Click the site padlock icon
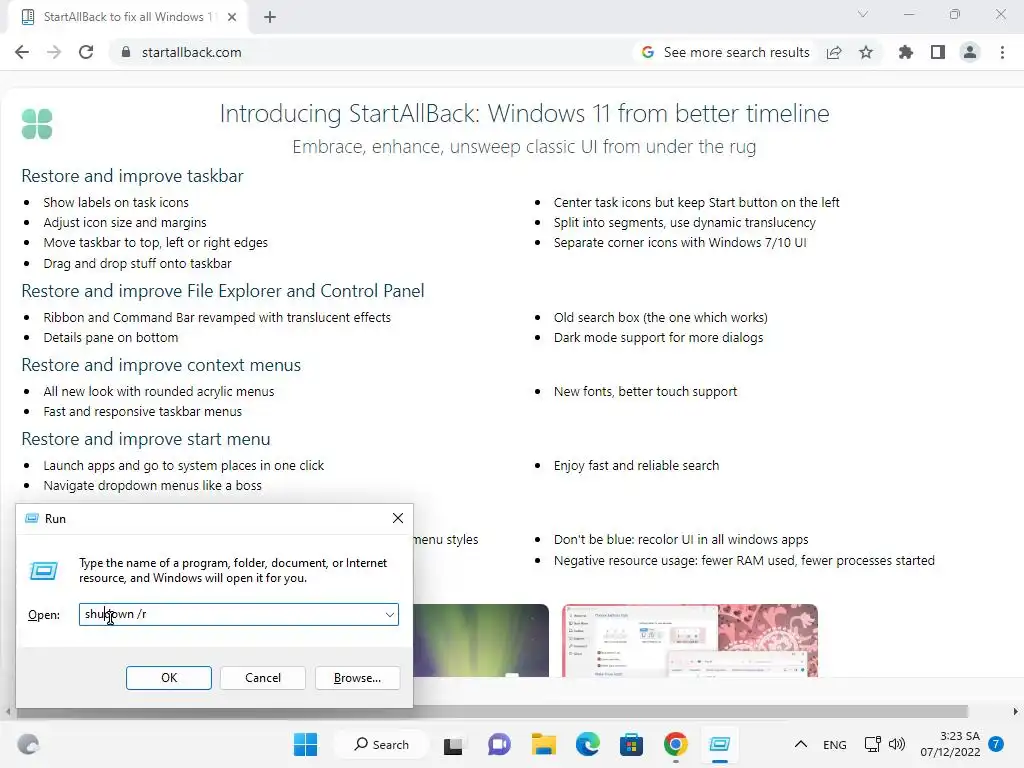Image resolution: width=1024 pixels, height=768 pixels. 126,52
